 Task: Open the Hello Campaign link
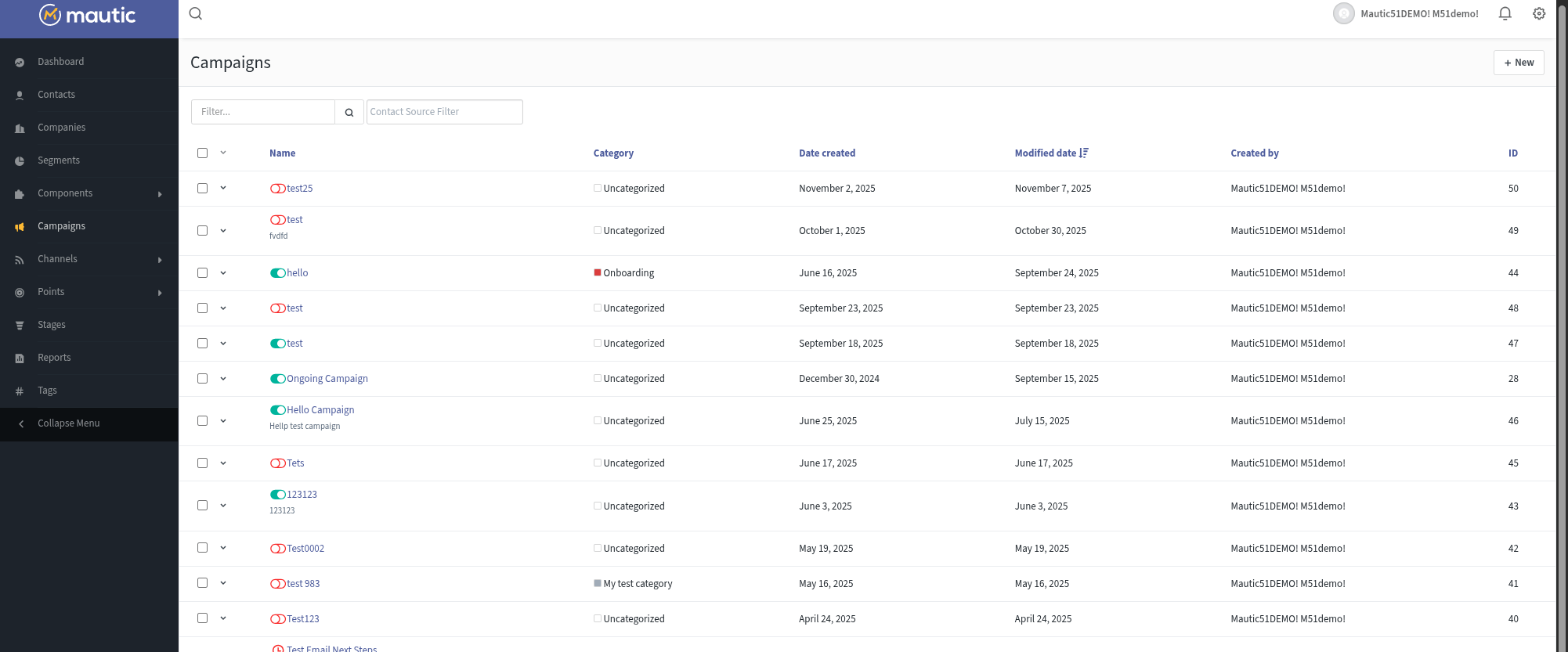click(320, 410)
